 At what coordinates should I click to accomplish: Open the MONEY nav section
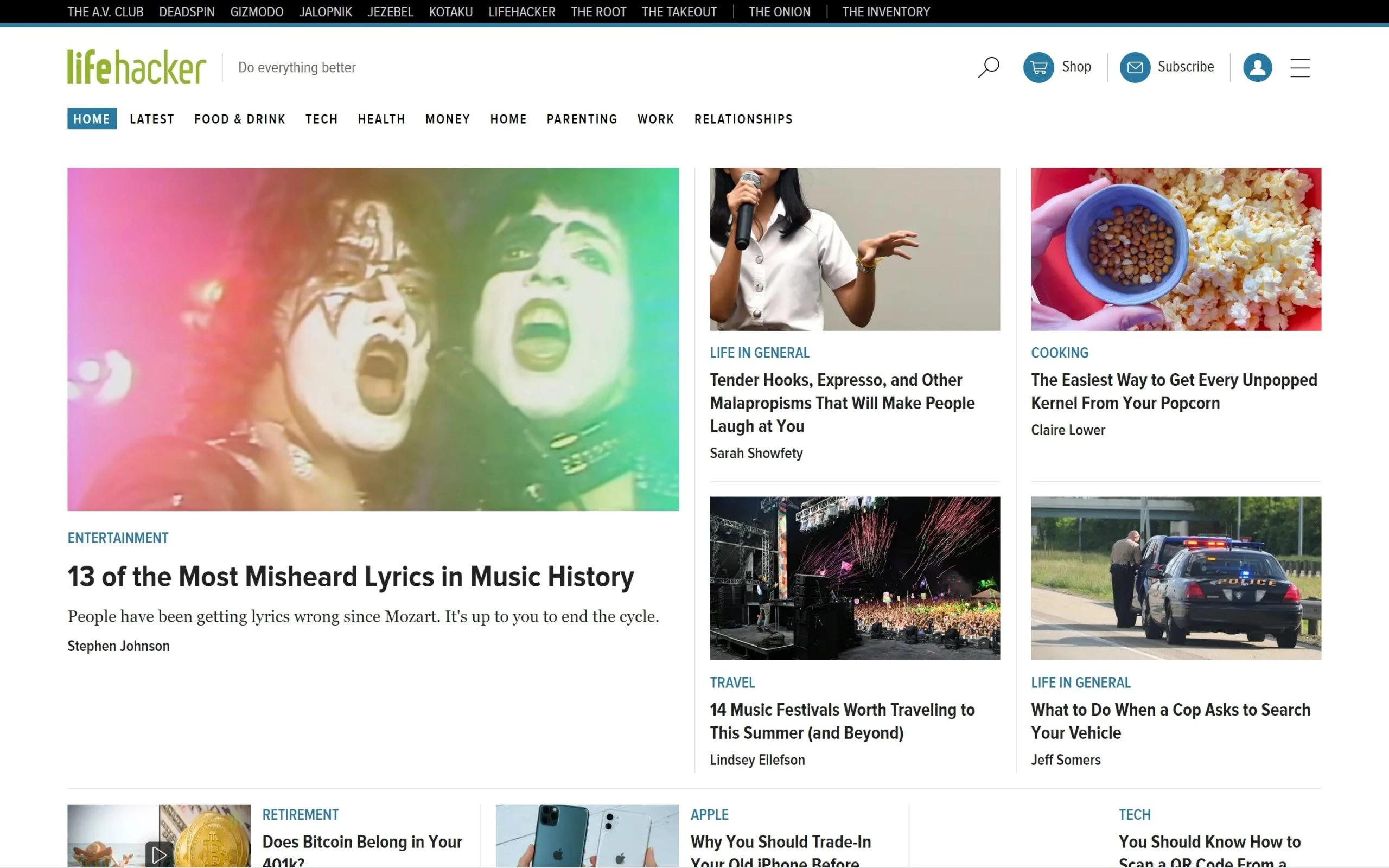click(x=448, y=119)
